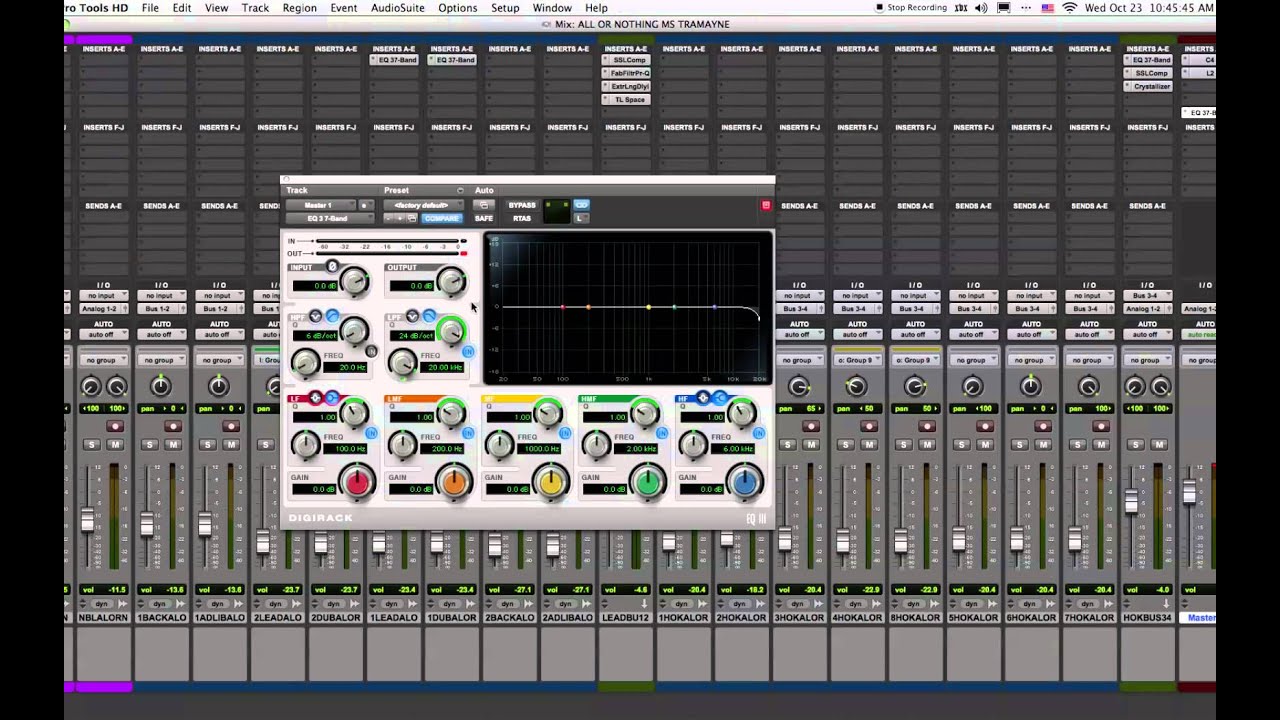Open the Region menu
This screenshot has width=1280, height=720.
299,8
